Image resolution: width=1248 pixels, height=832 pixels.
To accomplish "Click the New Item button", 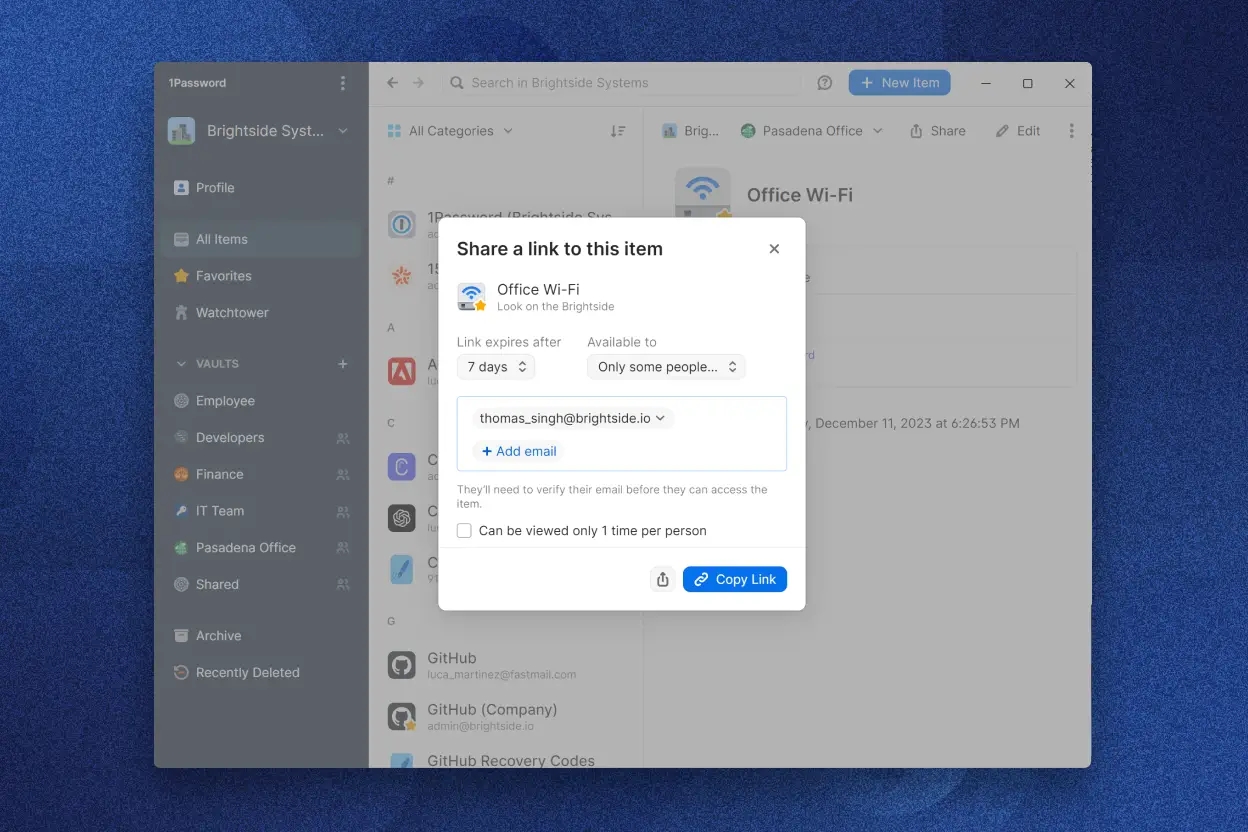I will 899,83.
